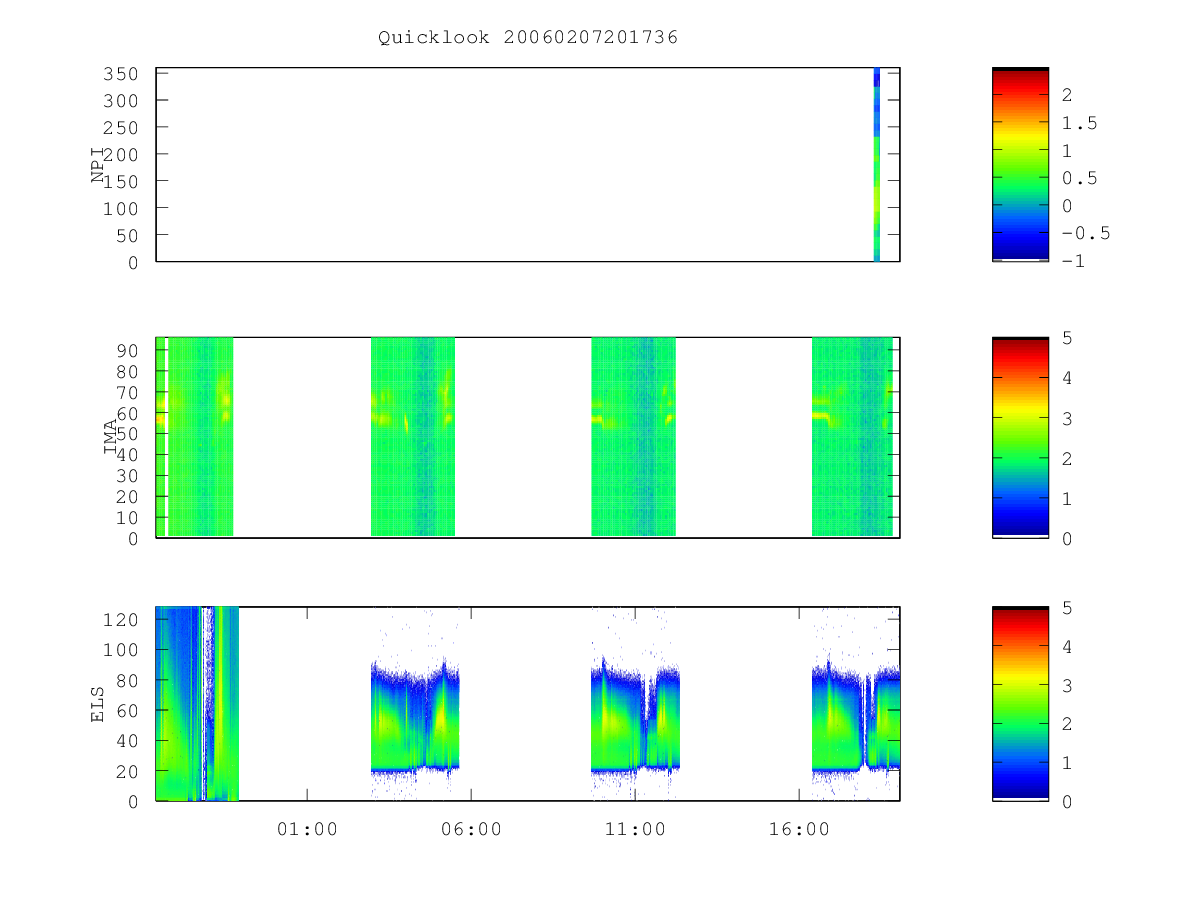The width and height of the screenshot is (1200, 900).
Task: Click the -1 label on NPI colorbar
Action: pyautogui.click(x=1074, y=261)
